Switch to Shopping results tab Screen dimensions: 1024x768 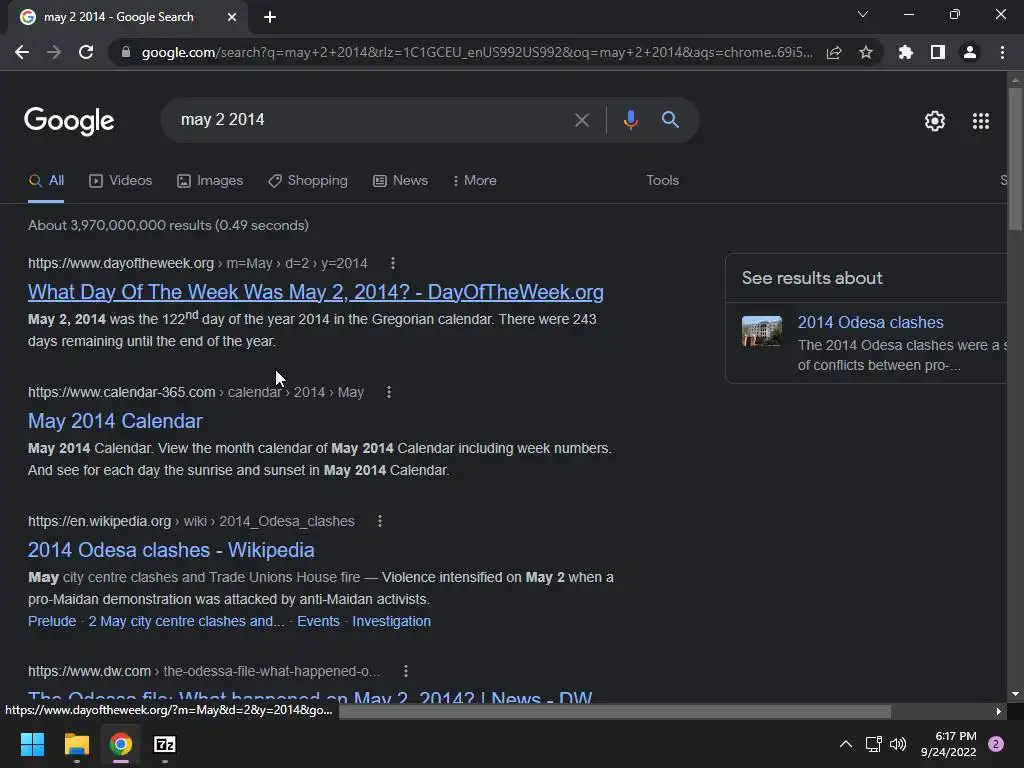click(x=308, y=181)
